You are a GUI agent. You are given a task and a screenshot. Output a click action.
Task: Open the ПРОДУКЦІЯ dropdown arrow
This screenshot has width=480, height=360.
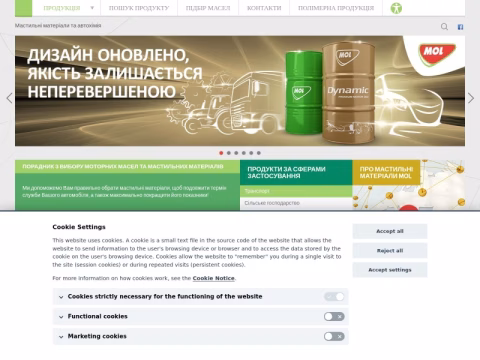tap(92, 8)
